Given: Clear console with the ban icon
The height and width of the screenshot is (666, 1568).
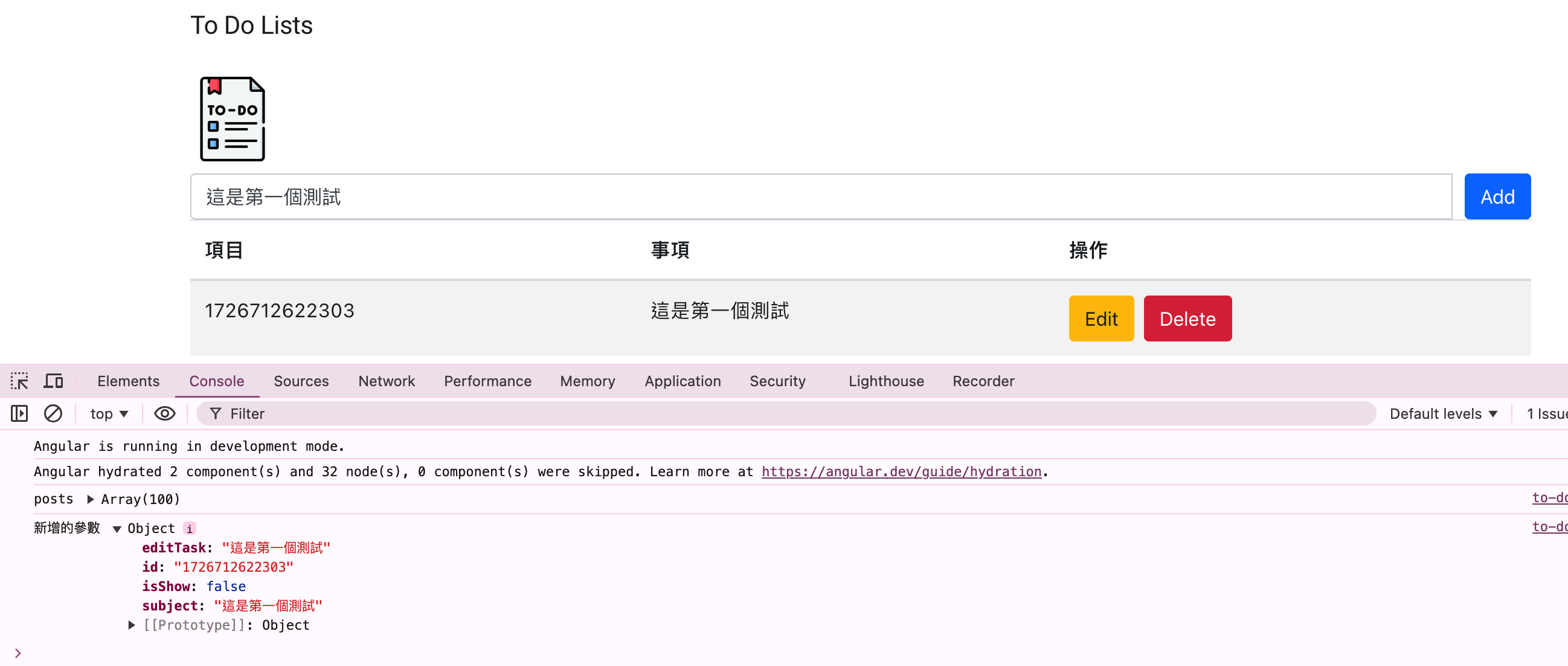Looking at the screenshot, I should 53,414.
